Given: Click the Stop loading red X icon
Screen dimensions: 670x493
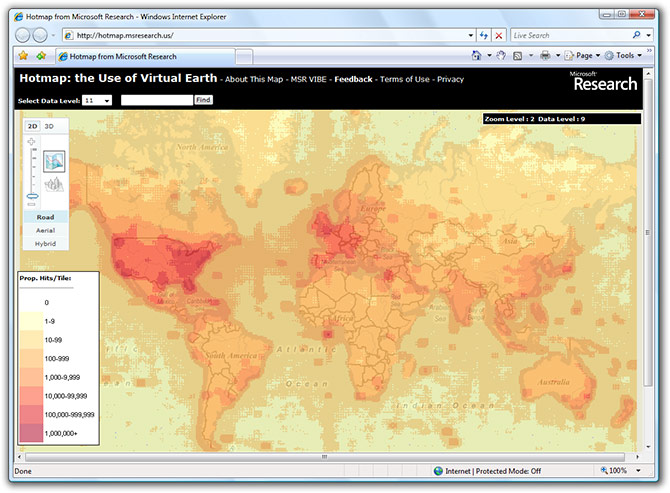Looking at the screenshot, I should [x=499, y=35].
